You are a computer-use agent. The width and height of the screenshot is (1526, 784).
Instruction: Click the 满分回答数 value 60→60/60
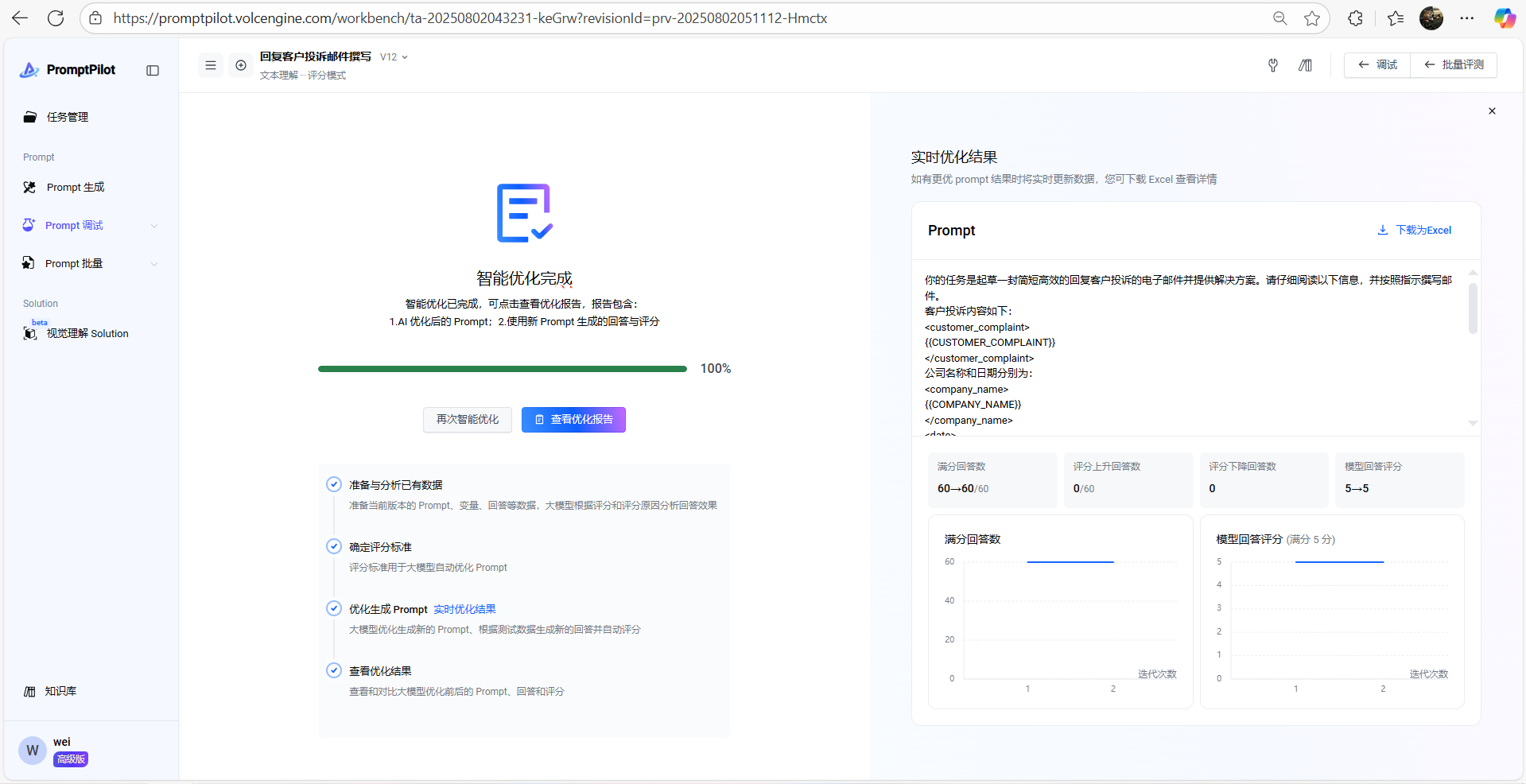coord(963,488)
